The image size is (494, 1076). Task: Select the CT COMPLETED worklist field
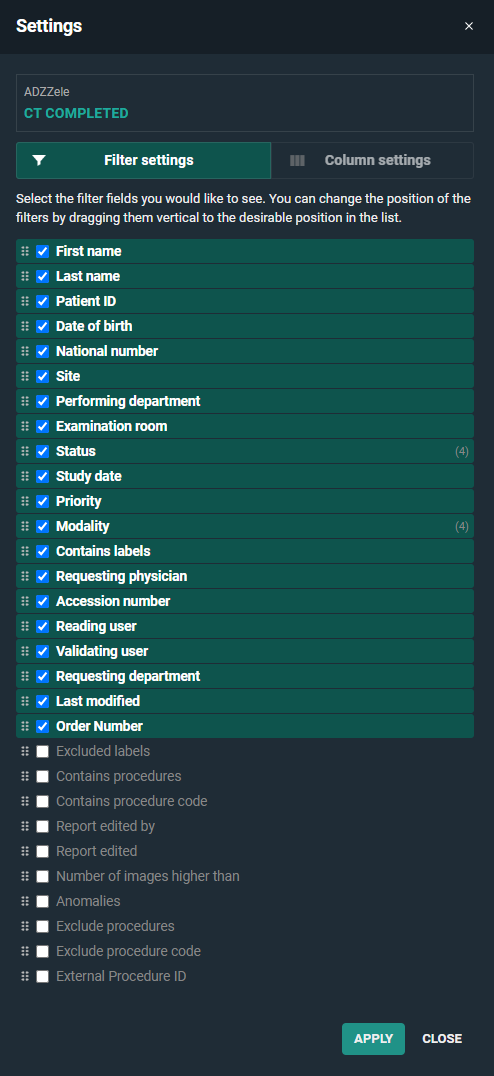pyautogui.click(x=245, y=103)
